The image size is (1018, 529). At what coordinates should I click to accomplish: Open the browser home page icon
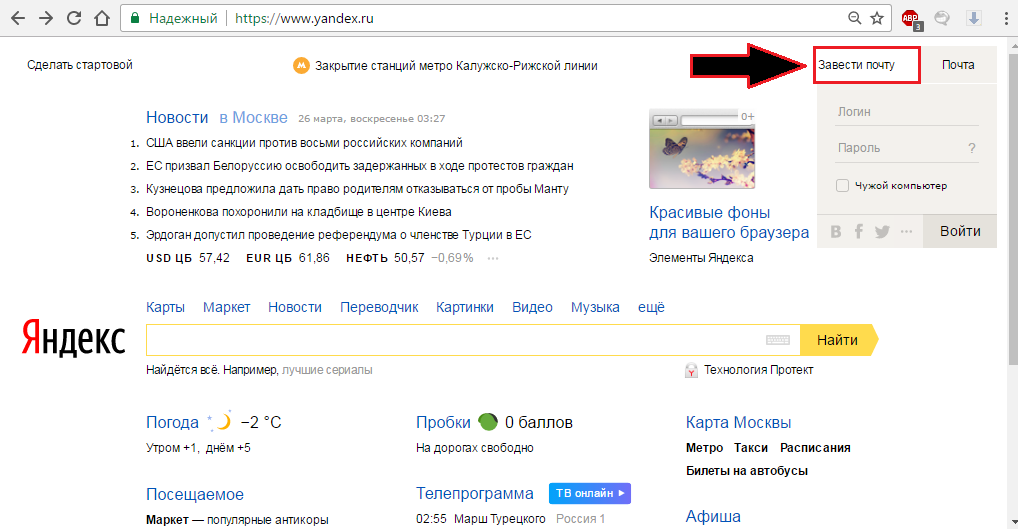pos(102,18)
